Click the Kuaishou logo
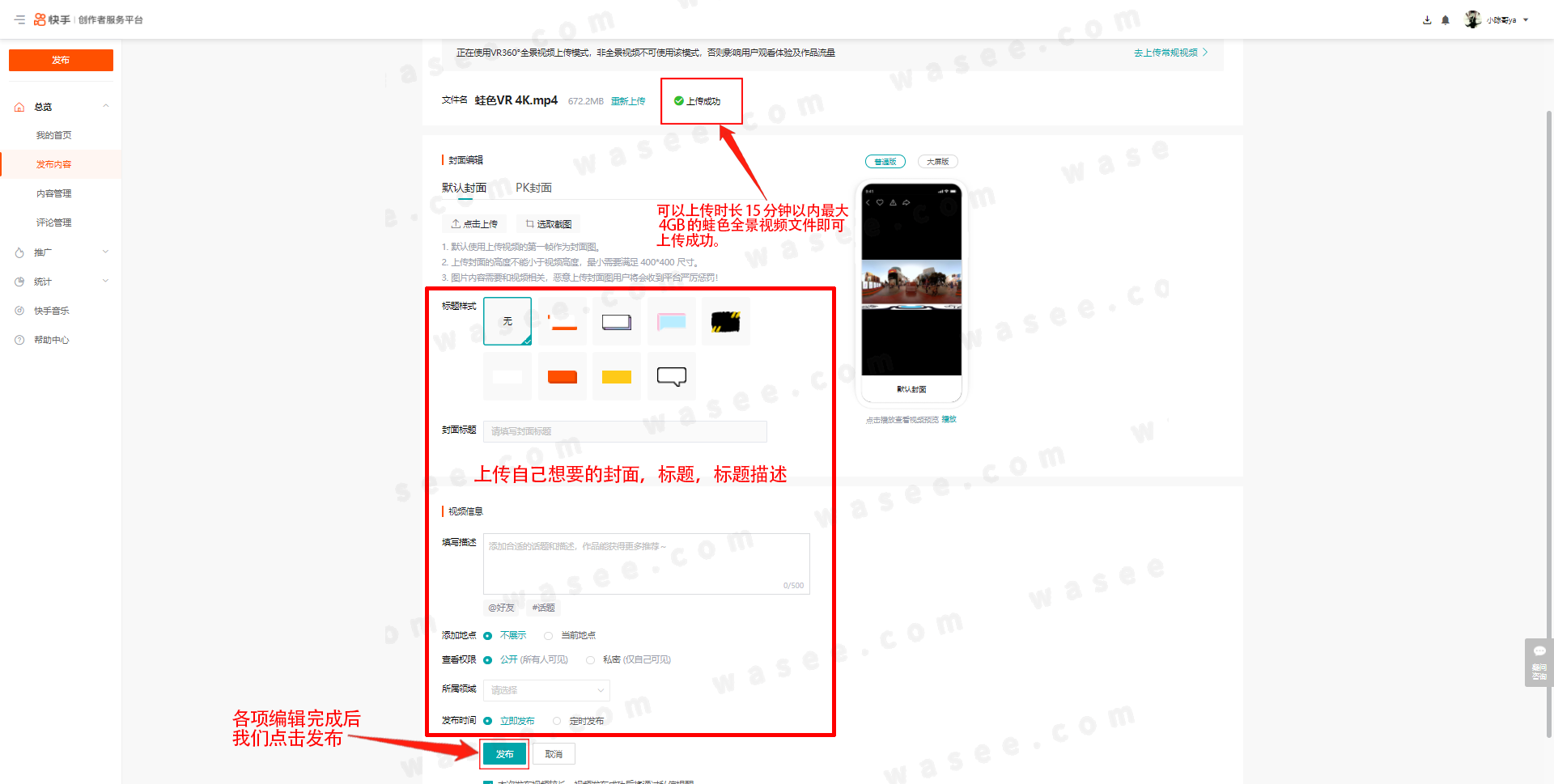1554x784 pixels. pos(52,19)
